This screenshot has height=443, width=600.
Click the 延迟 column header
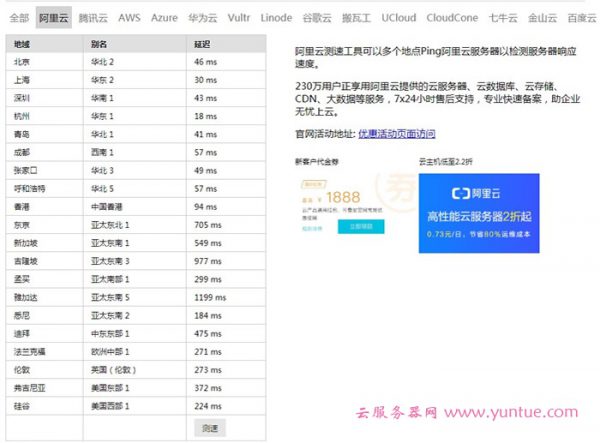[x=203, y=45]
